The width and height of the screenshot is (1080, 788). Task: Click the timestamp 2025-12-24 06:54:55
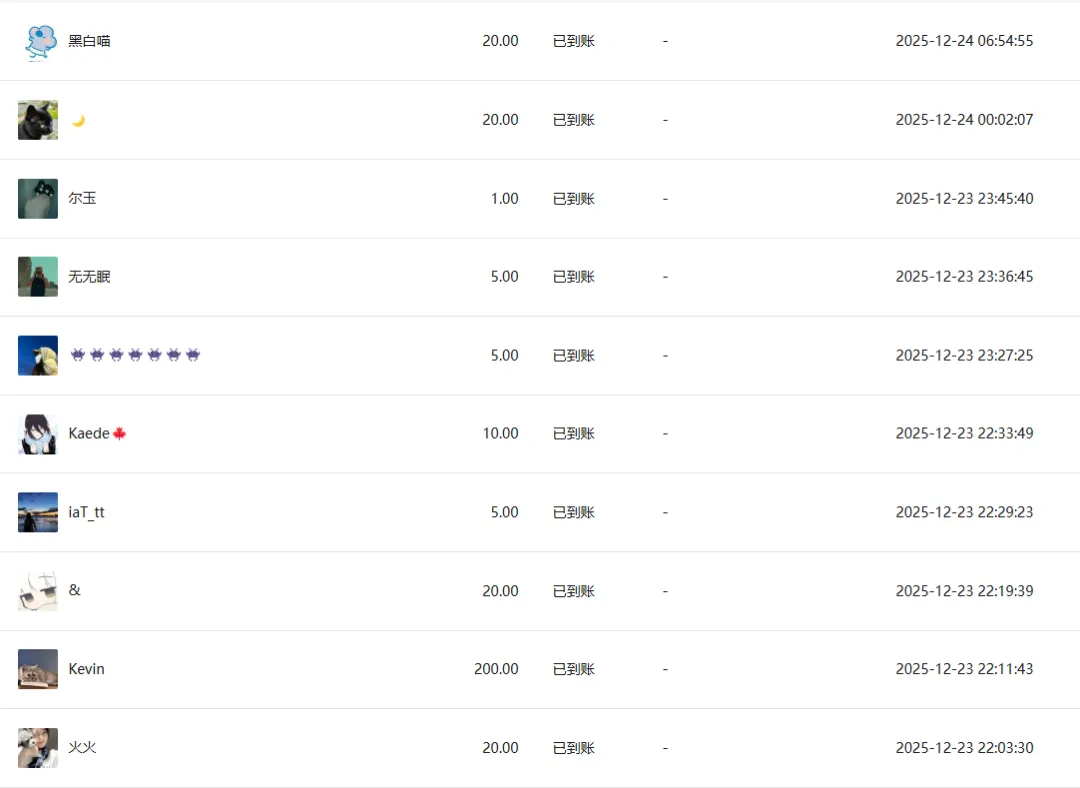coord(964,41)
